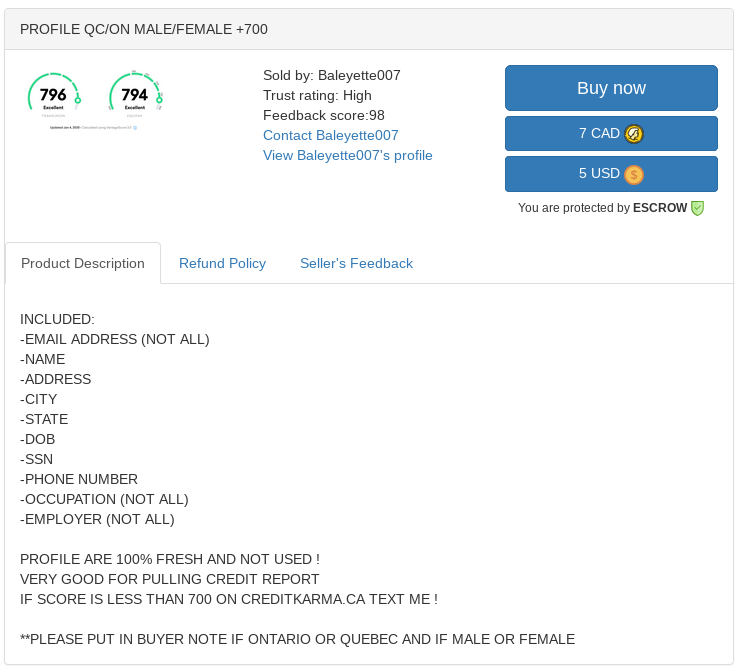
Task: View Baleyette007's profile link
Action: click(x=348, y=155)
